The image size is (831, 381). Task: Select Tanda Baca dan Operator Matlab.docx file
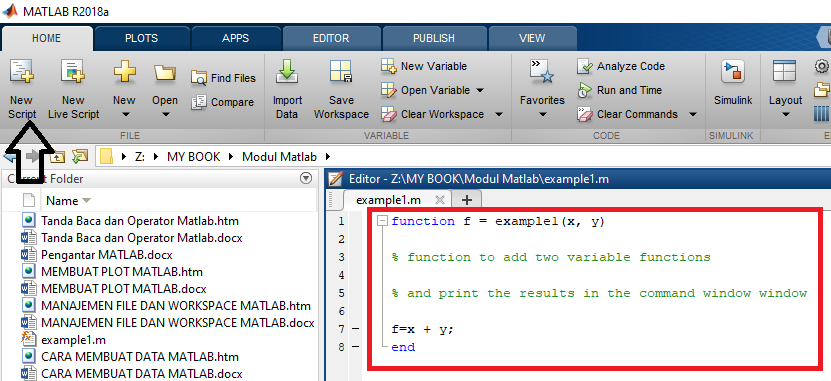[142, 238]
